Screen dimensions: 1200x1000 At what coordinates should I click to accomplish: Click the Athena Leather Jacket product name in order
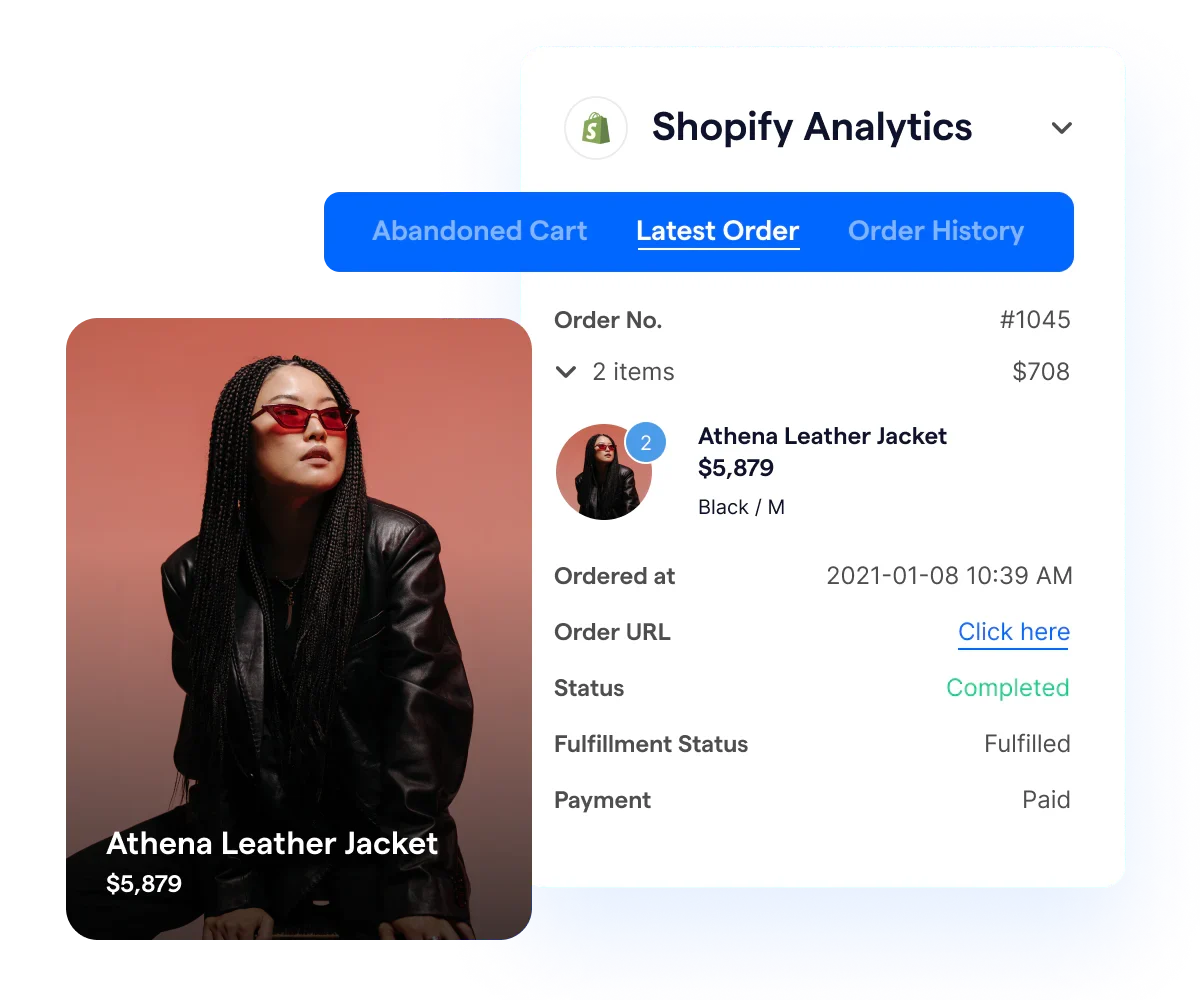[822, 436]
